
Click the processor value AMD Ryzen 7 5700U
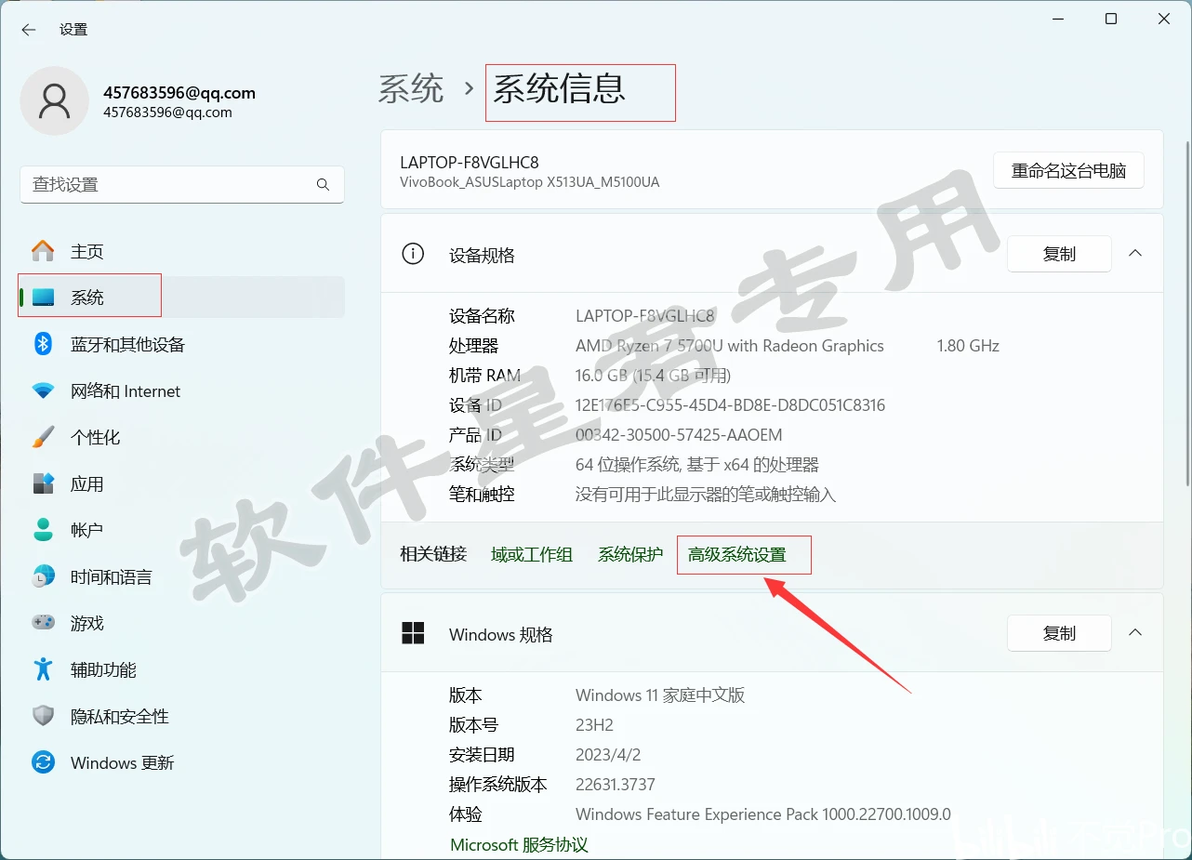[x=730, y=345]
